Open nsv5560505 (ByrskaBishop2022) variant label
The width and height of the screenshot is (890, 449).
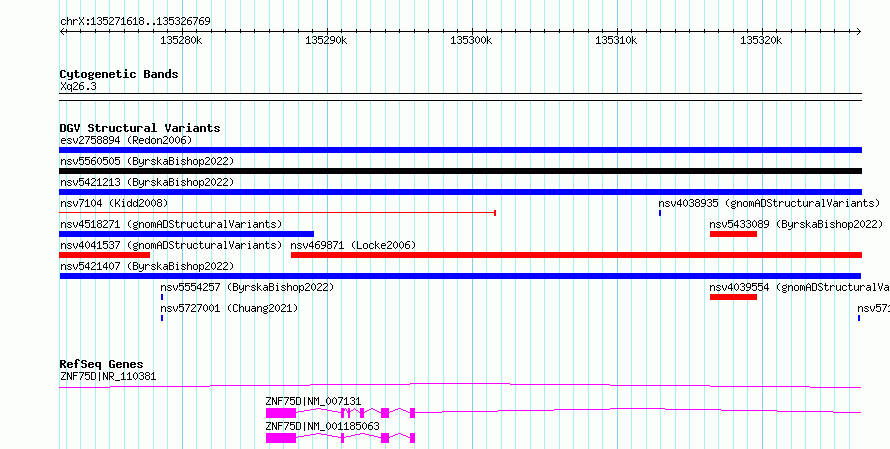(x=147, y=161)
